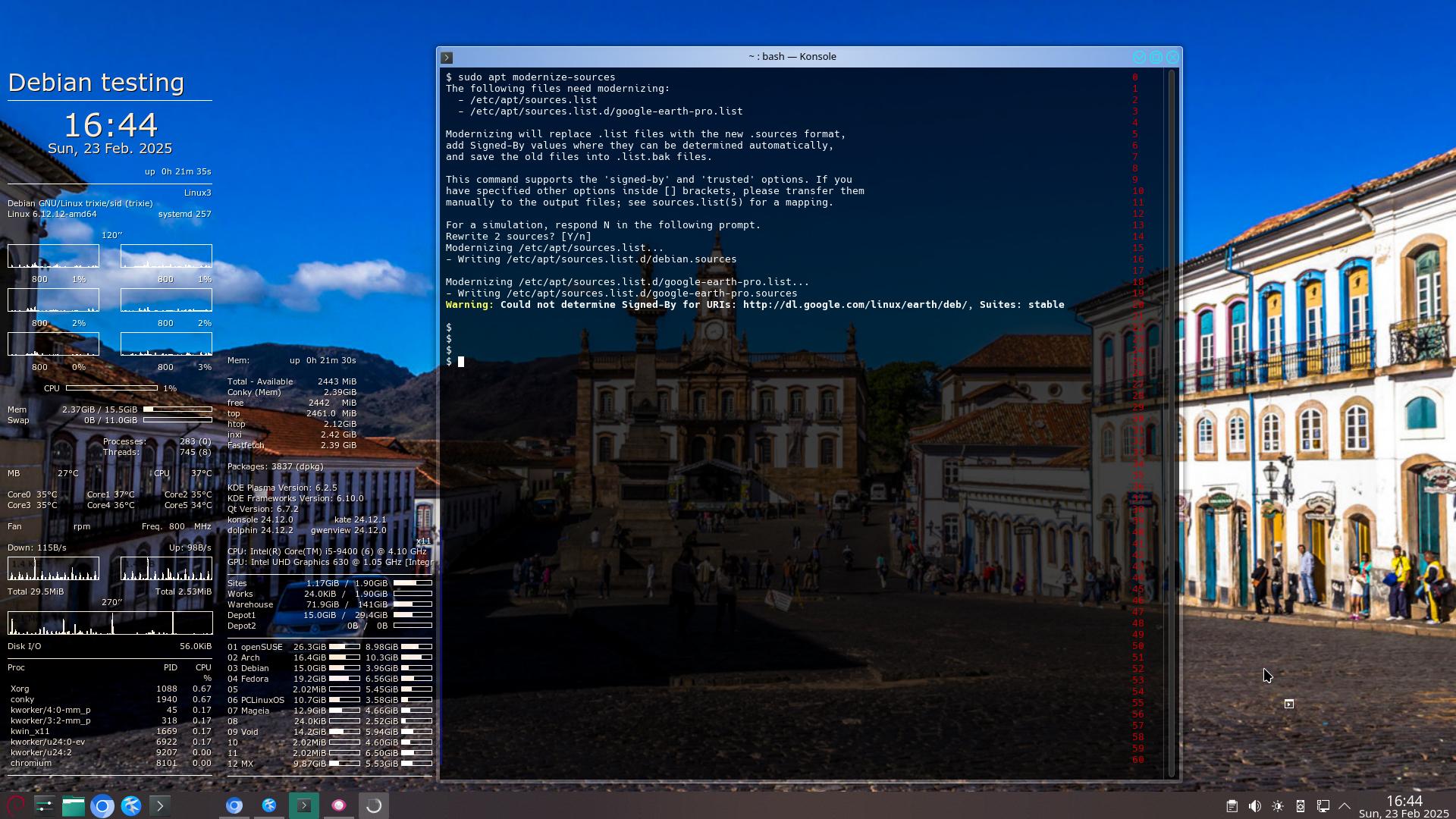Launch Chromium from the pinned taskbar launcher

102,805
